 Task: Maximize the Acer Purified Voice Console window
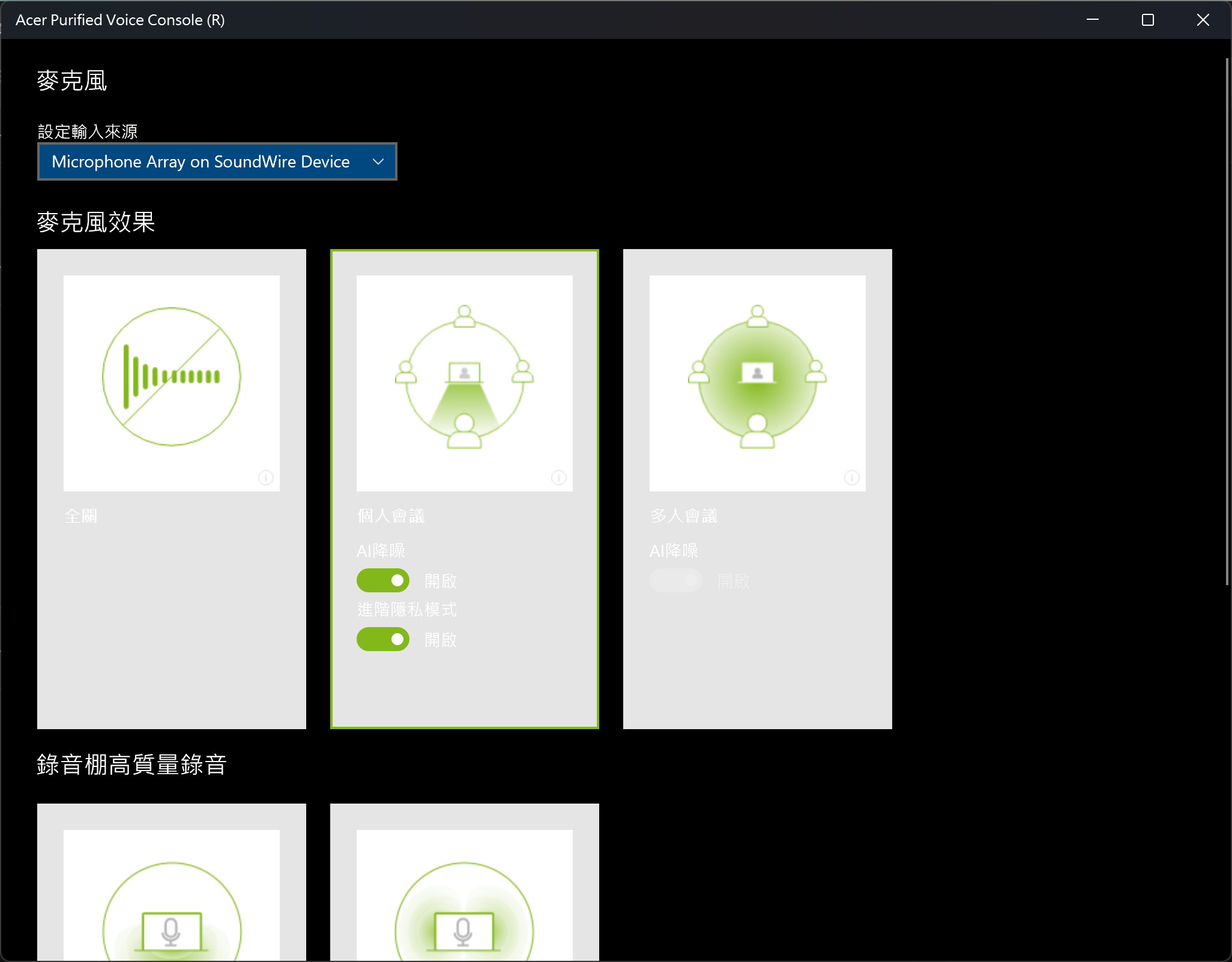tap(1147, 20)
